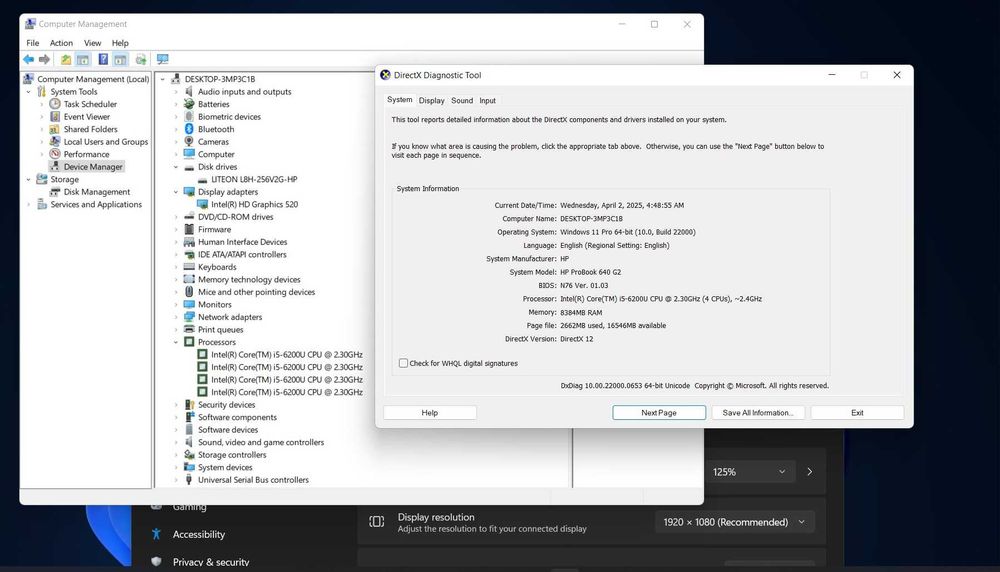The height and width of the screenshot is (572, 1000).
Task: Click the Network adapters category icon
Action: pos(189,317)
